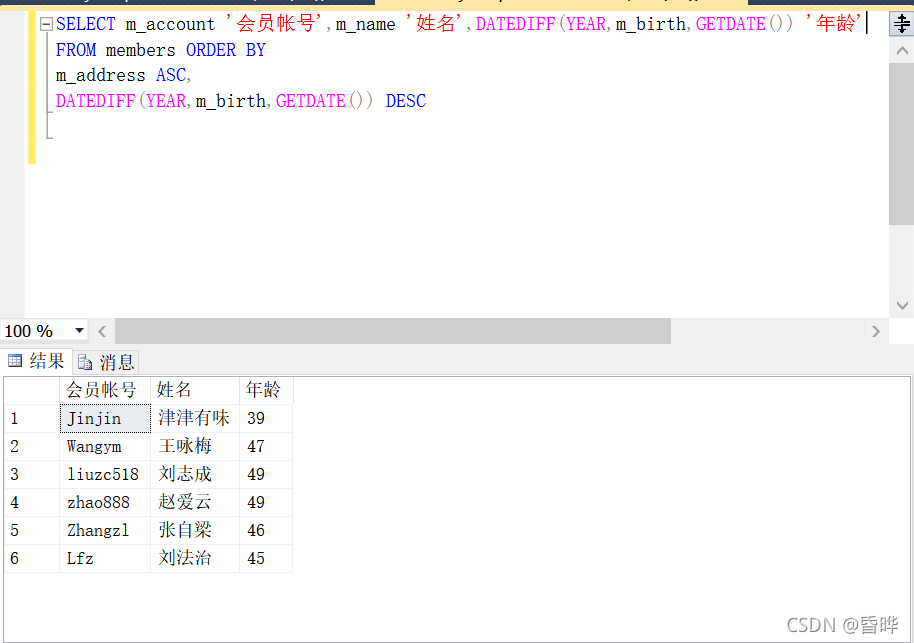This screenshot has height=643, width=914.
Task: Select the Zhangzl cell
Action: pos(105,530)
